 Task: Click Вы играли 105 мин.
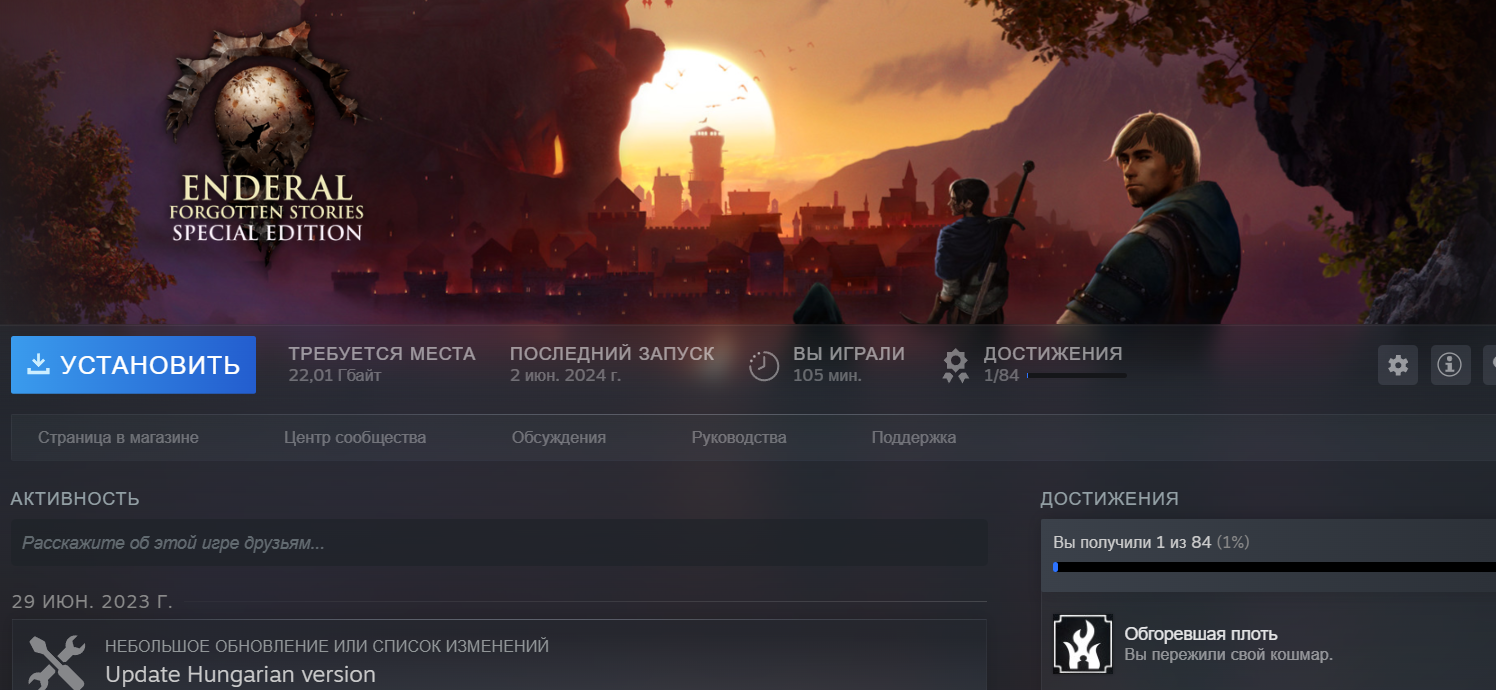pyautogui.click(x=849, y=365)
